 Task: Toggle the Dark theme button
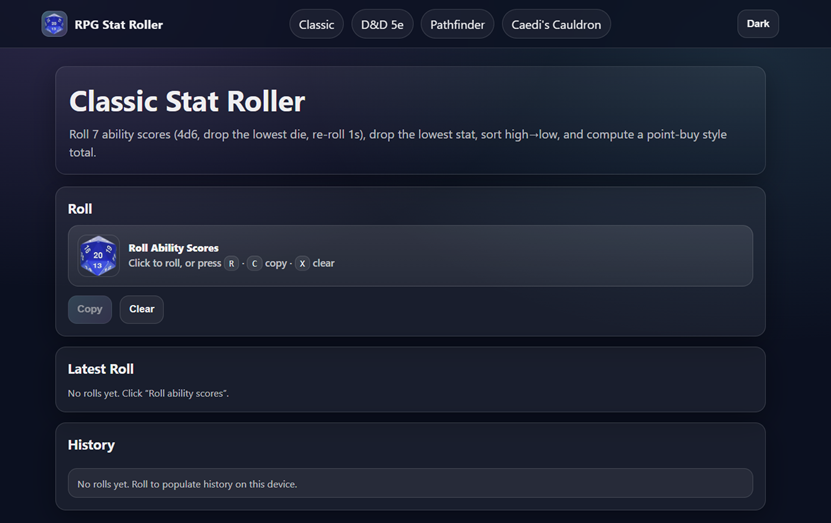pos(758,24)
